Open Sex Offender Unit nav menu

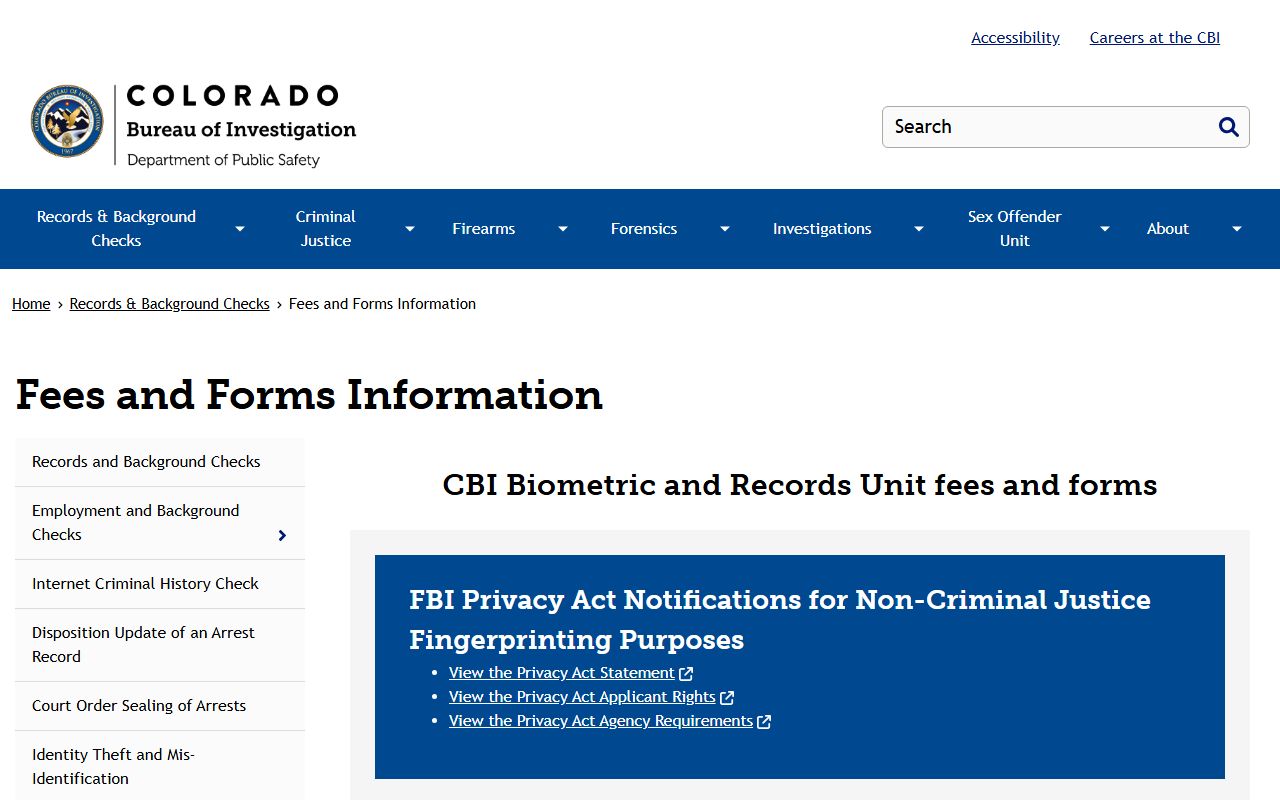[1014, 229]
